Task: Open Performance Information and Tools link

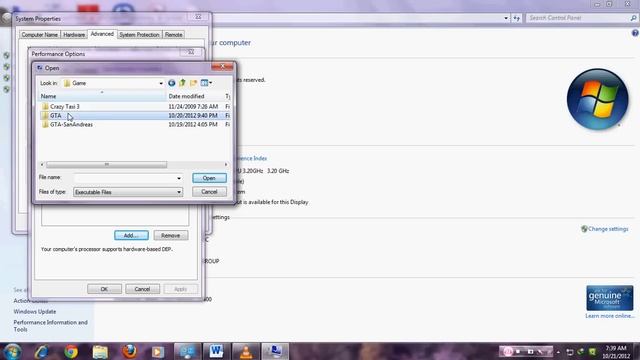Action: click(x=51, y=326)
